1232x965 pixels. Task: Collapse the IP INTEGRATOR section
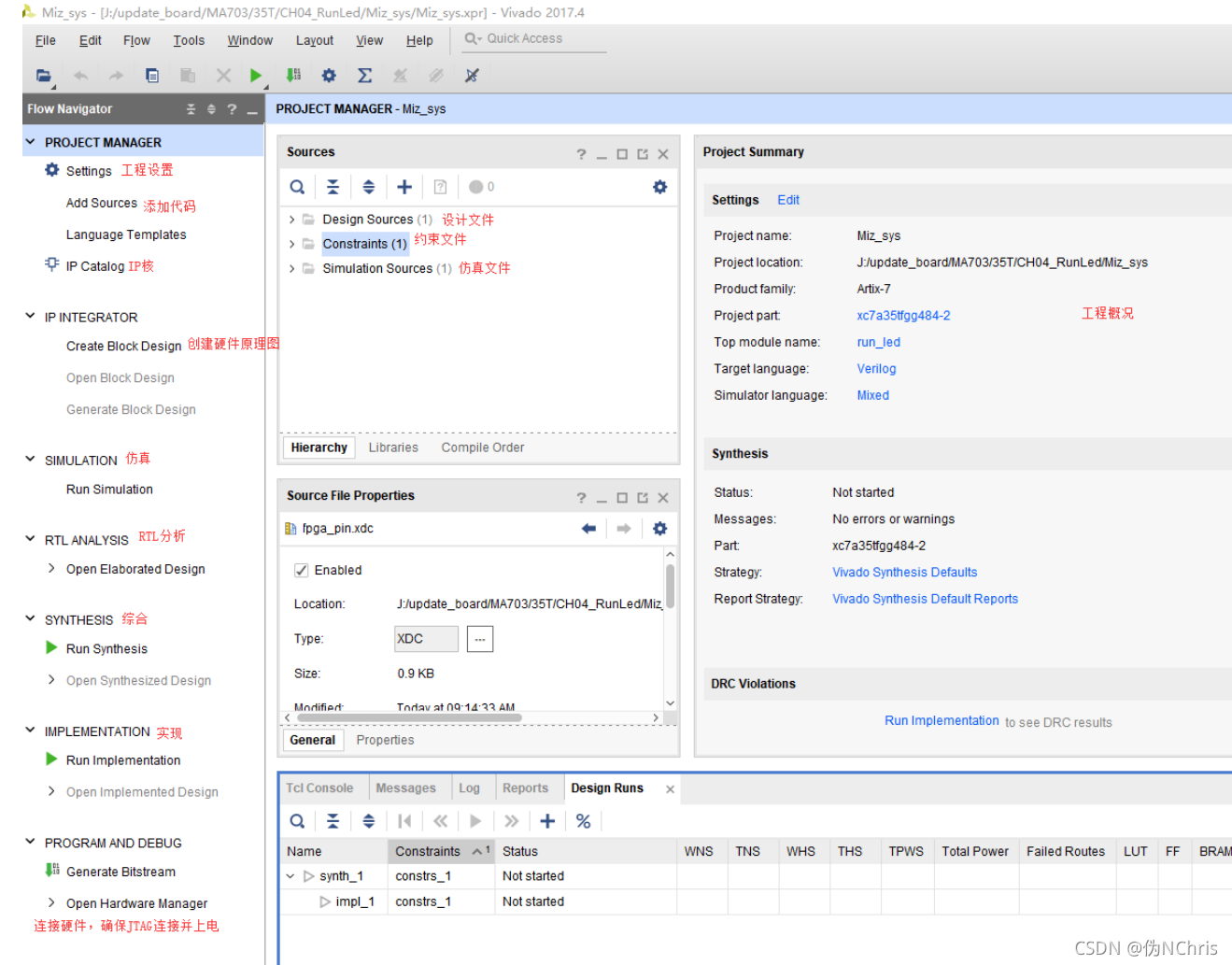pyautogui.click(x=31, y=317)
